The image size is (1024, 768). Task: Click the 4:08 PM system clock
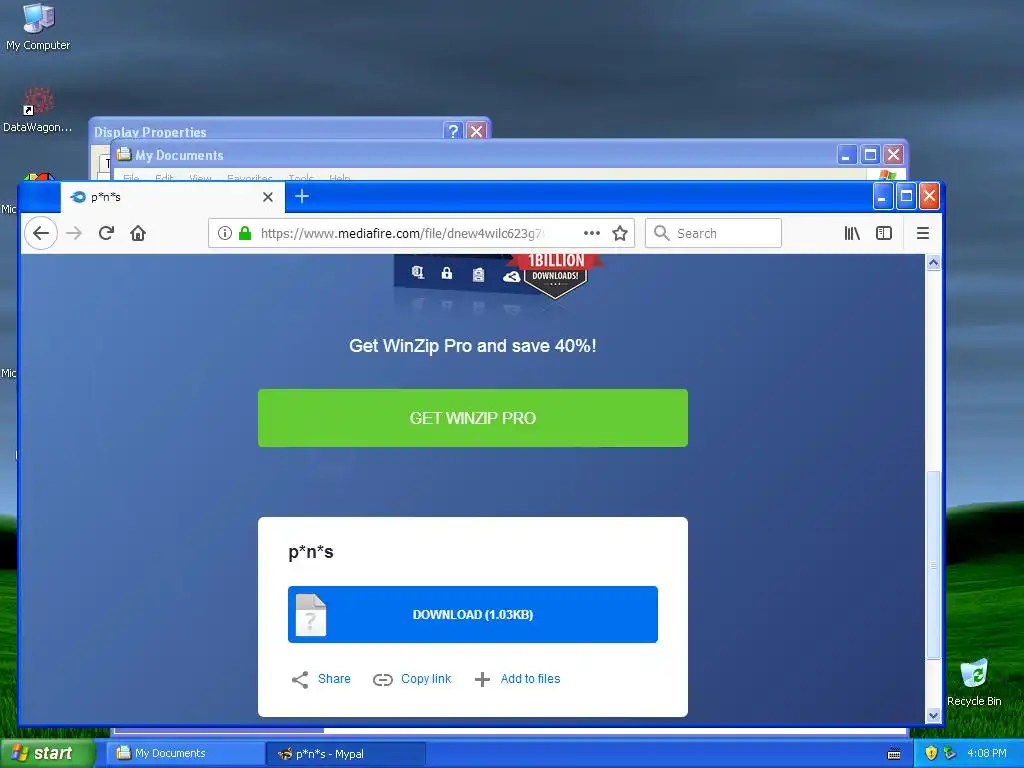(x=987, y=753)
